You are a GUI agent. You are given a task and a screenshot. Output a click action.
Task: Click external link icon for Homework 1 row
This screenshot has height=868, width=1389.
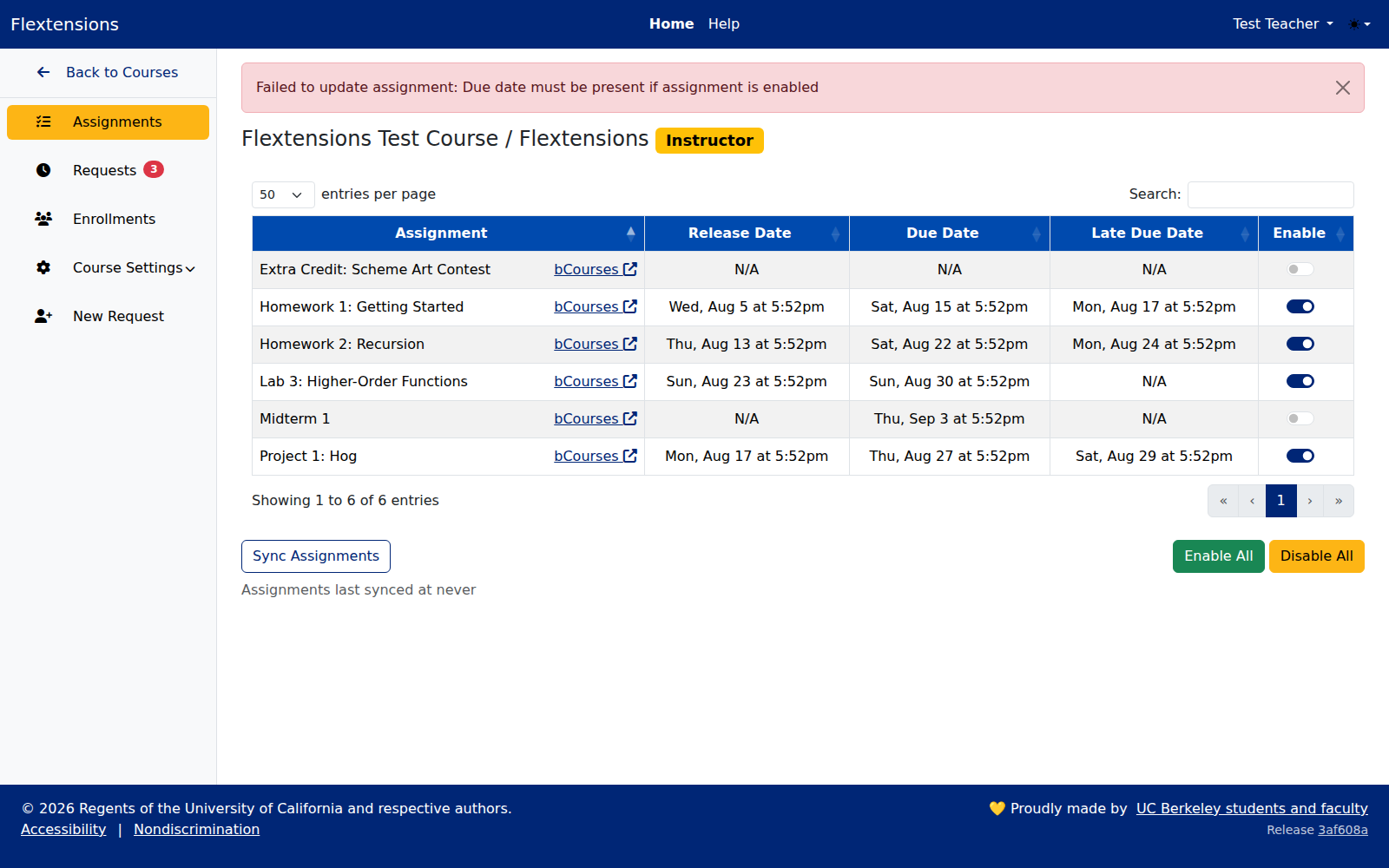[x=630, y=306]
